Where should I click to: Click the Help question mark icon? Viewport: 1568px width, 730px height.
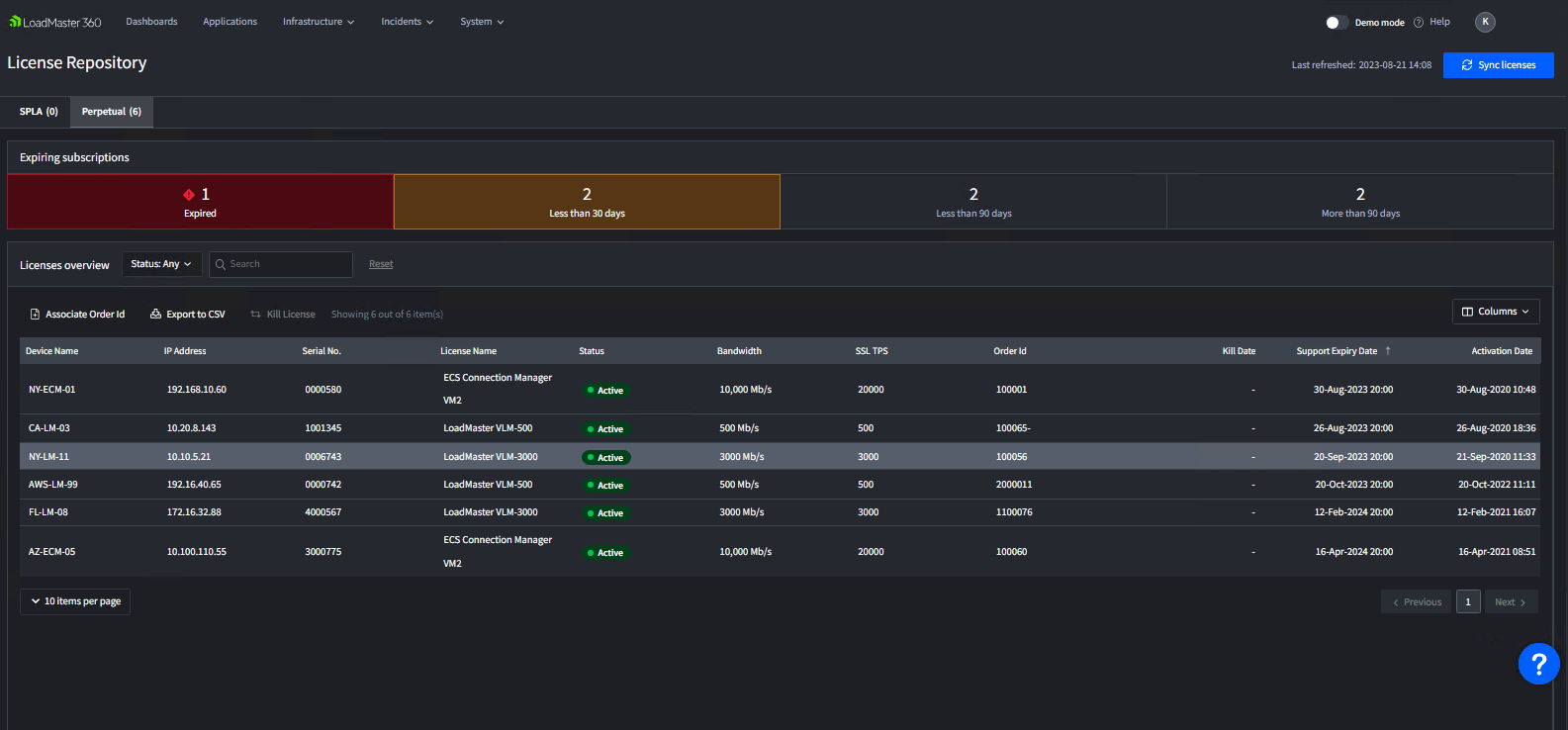pos(1419,23)
